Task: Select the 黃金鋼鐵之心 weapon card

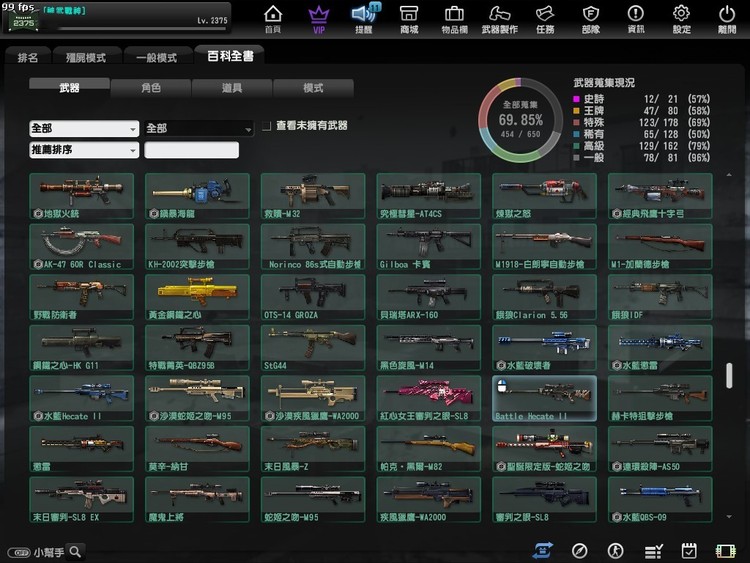Action: (x=197, y=298)
